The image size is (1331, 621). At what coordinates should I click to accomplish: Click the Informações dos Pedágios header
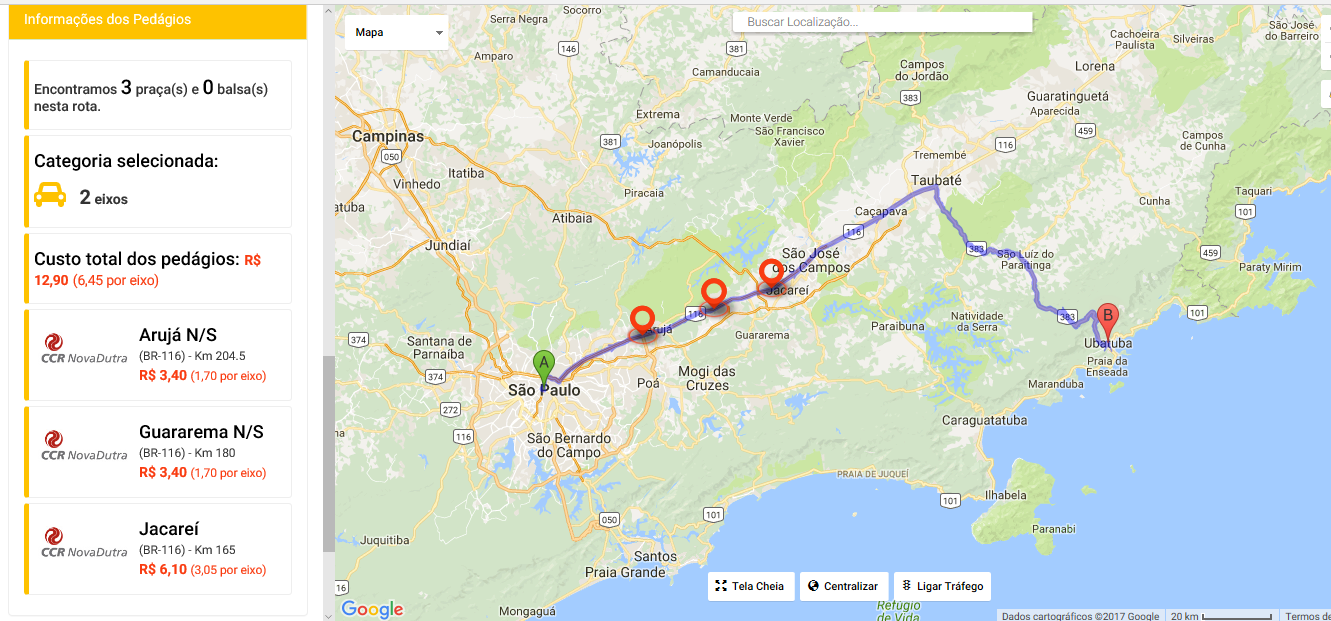click(157, 20)
